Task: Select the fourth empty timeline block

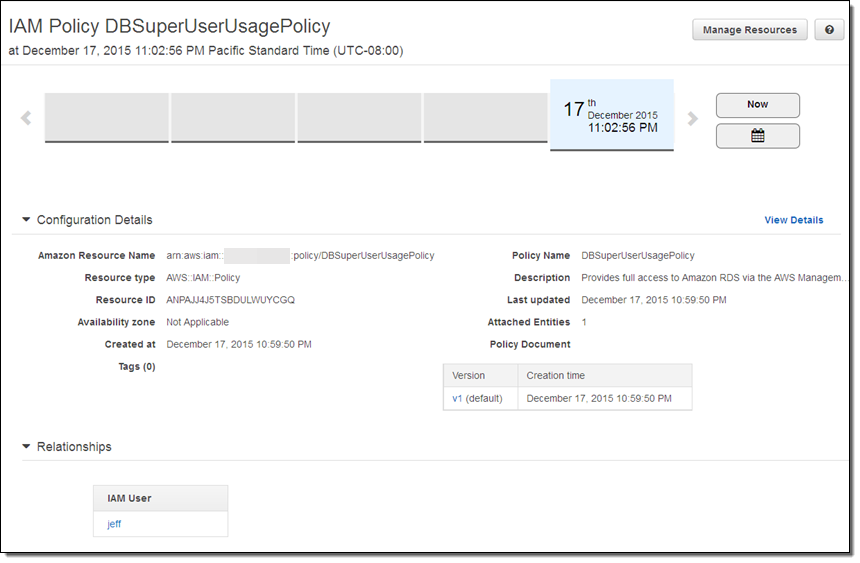Action: click(x=485, y=118)
